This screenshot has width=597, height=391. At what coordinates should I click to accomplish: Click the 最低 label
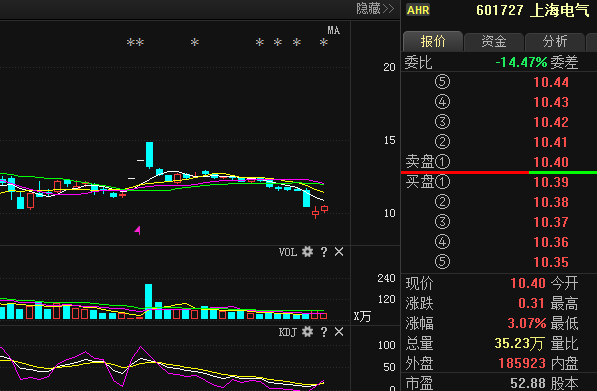(565, 324)
